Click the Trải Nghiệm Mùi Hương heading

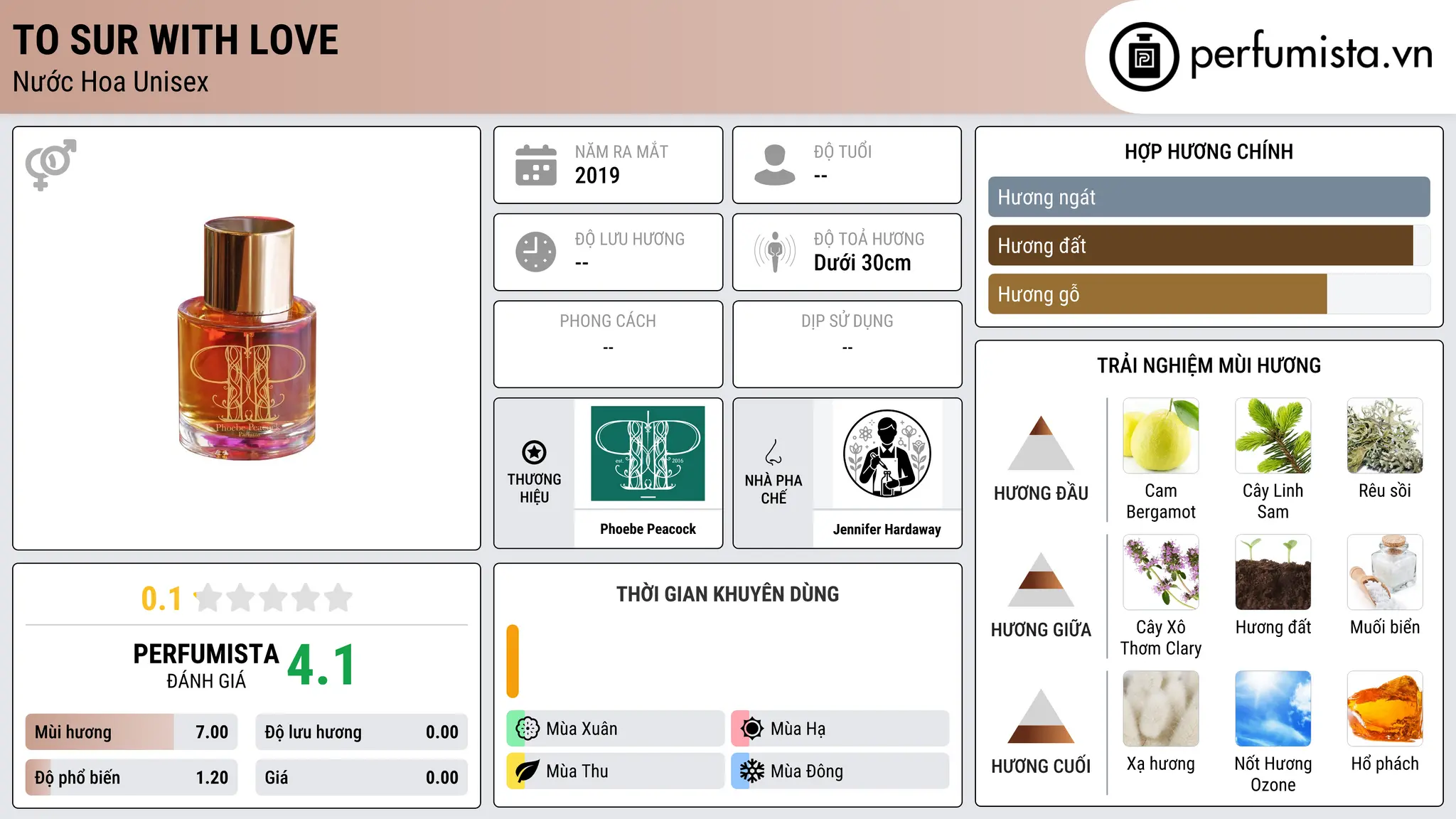(x=1209, y=365)
